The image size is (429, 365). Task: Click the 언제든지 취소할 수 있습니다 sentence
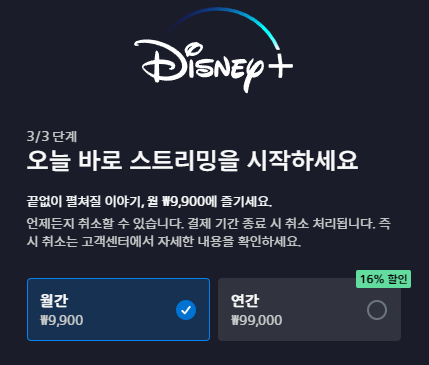[x=105, y=223]
